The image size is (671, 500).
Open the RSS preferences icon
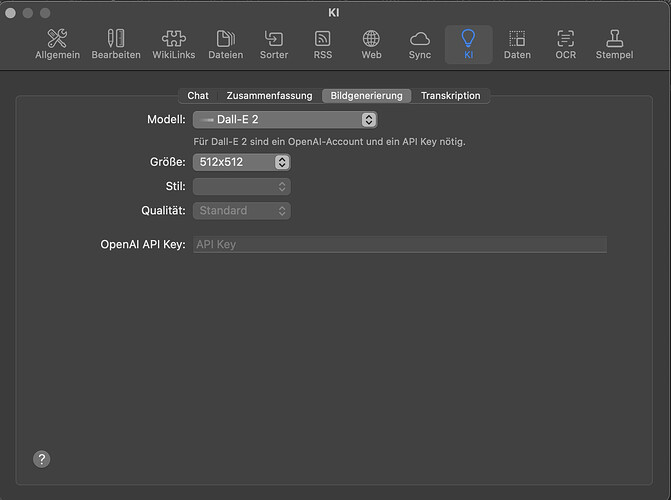tap(323, 45)
